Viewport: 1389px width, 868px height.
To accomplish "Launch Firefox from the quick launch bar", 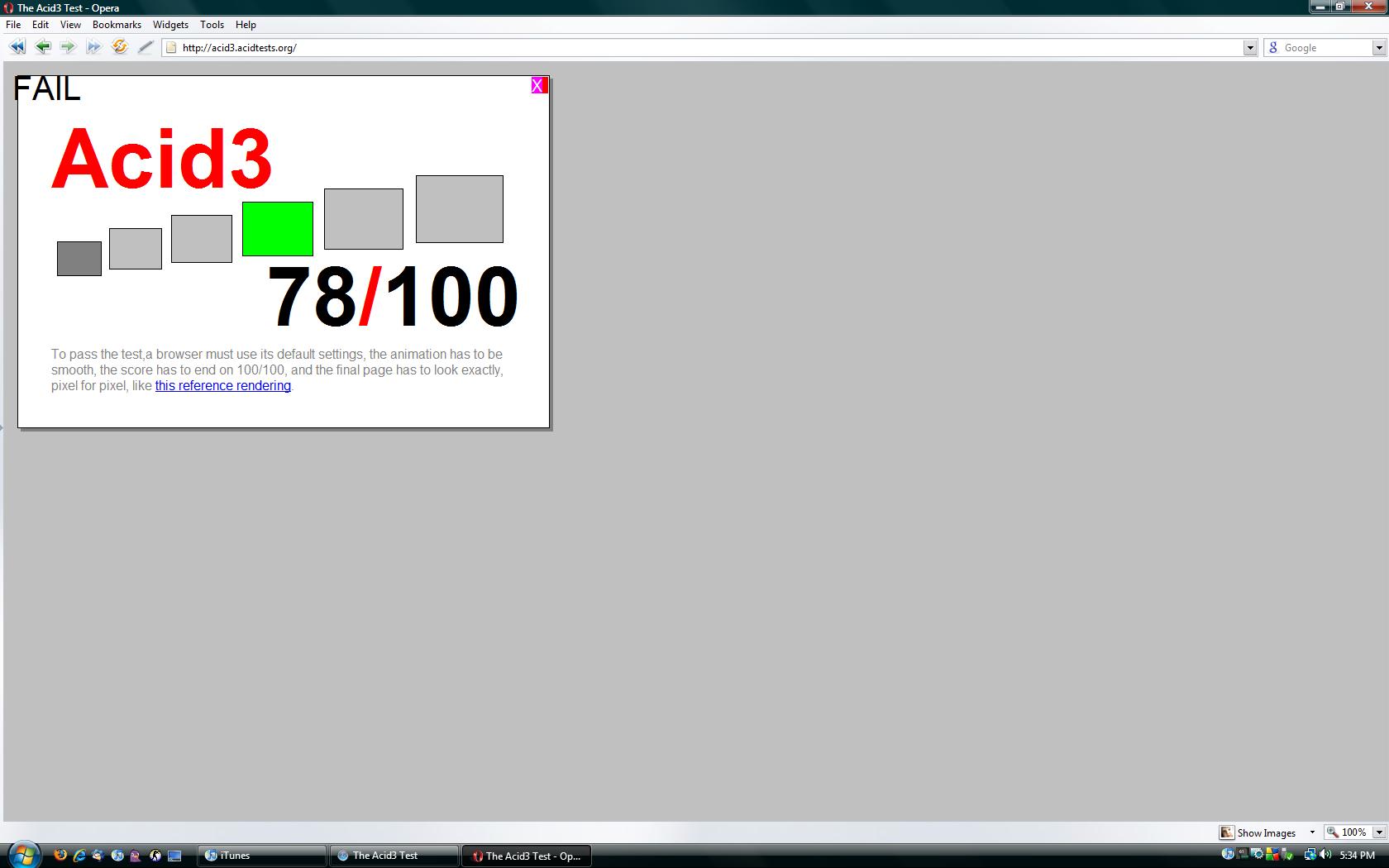I will point(60,856).
